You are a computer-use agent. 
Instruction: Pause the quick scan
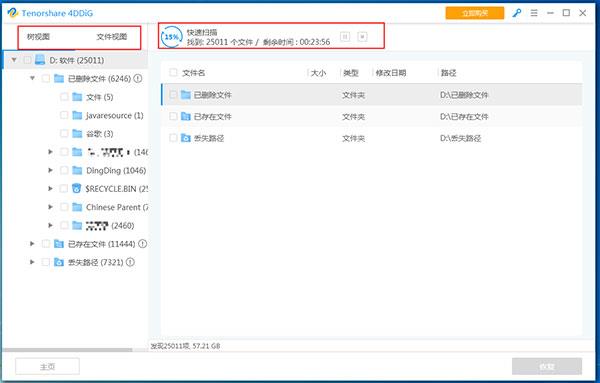click(x=345, y=37)
